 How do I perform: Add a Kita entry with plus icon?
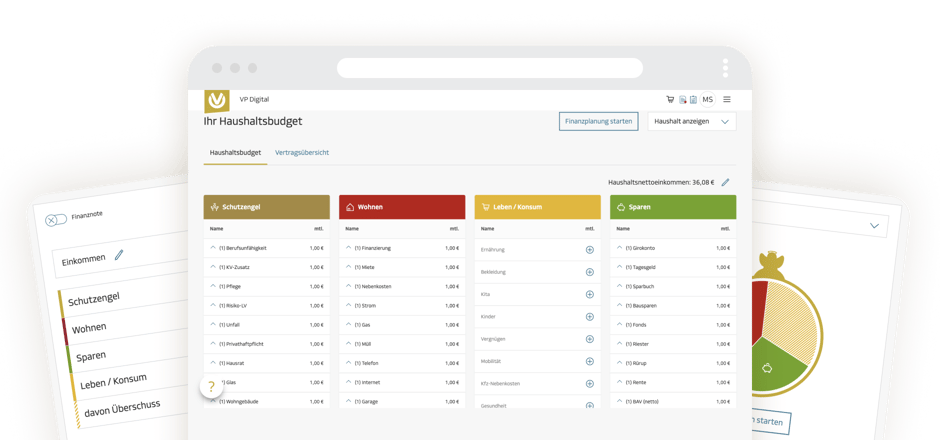[x=589, y=294]
